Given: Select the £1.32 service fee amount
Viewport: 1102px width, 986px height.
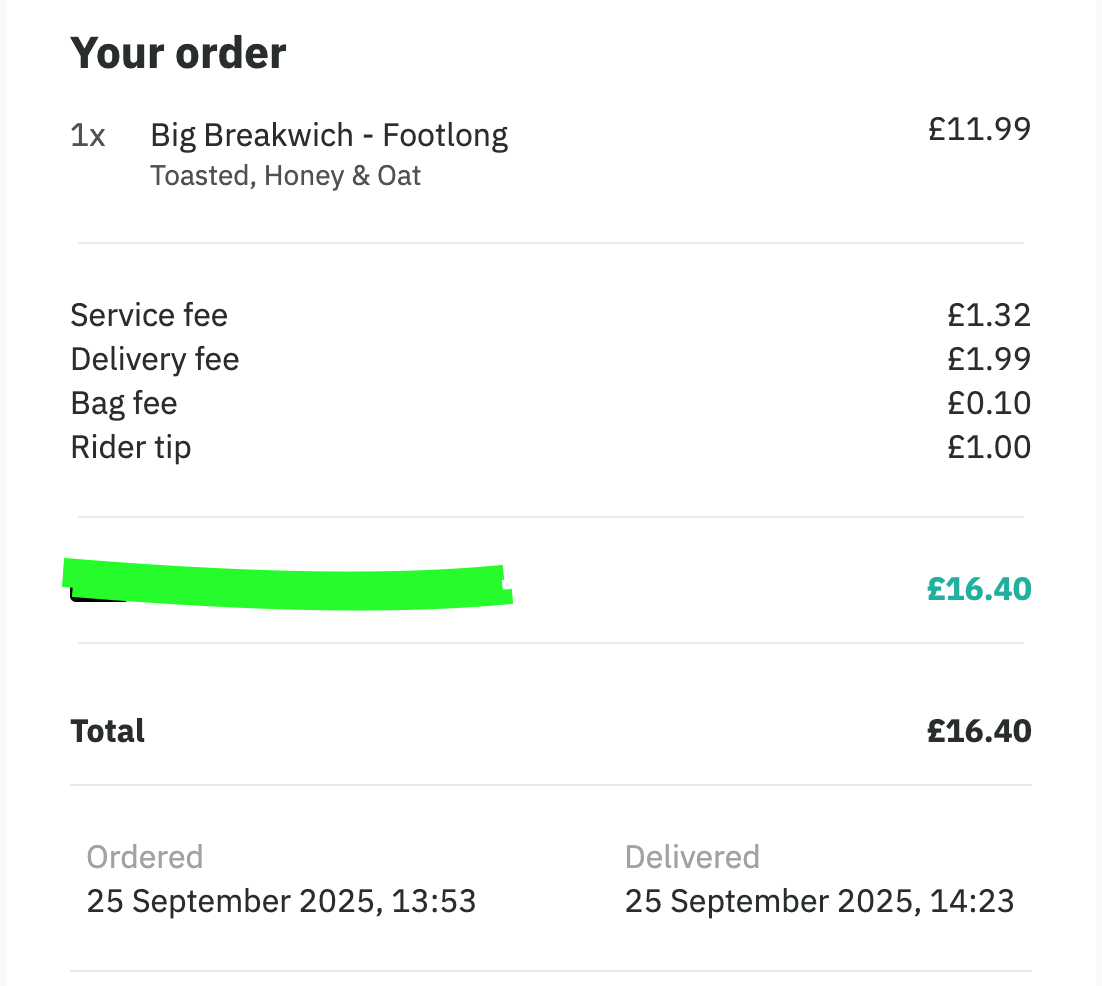Looking at the screenshot, I should point(989,315).
